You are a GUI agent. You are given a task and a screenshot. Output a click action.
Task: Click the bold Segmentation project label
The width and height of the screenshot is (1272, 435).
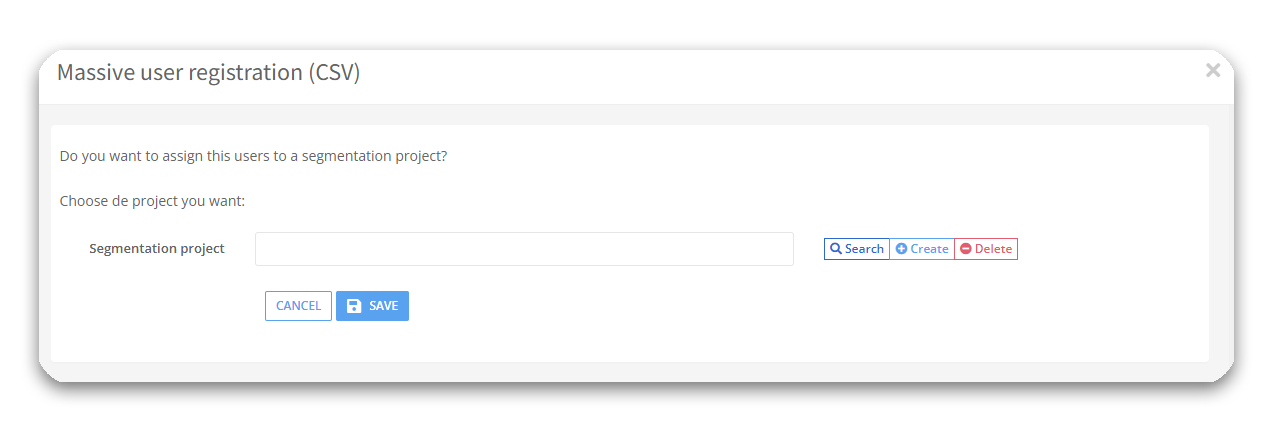pyautogui.click(x=157, y=249)
